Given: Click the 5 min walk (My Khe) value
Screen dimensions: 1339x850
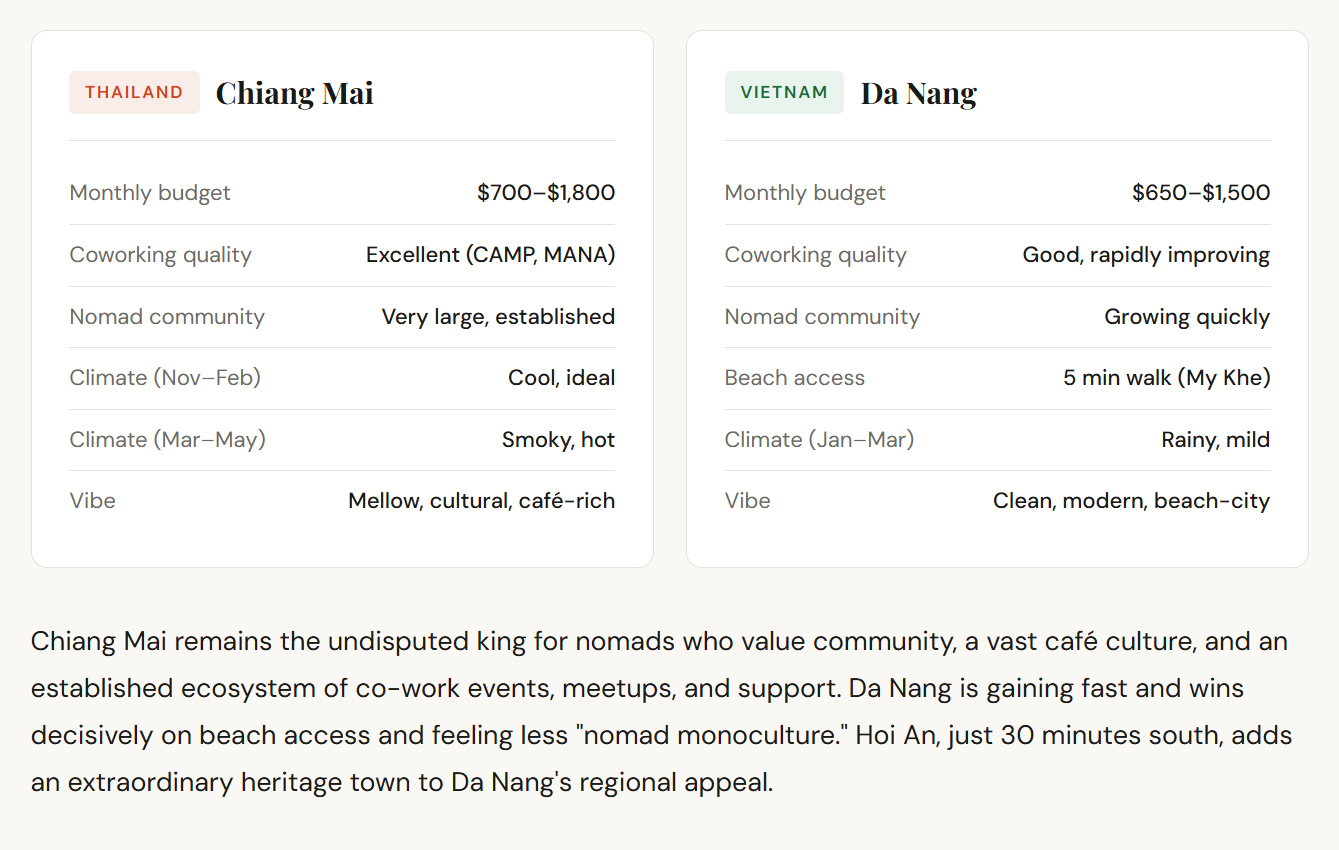Looking at the screenshot, I should [x=1166, y=378].
